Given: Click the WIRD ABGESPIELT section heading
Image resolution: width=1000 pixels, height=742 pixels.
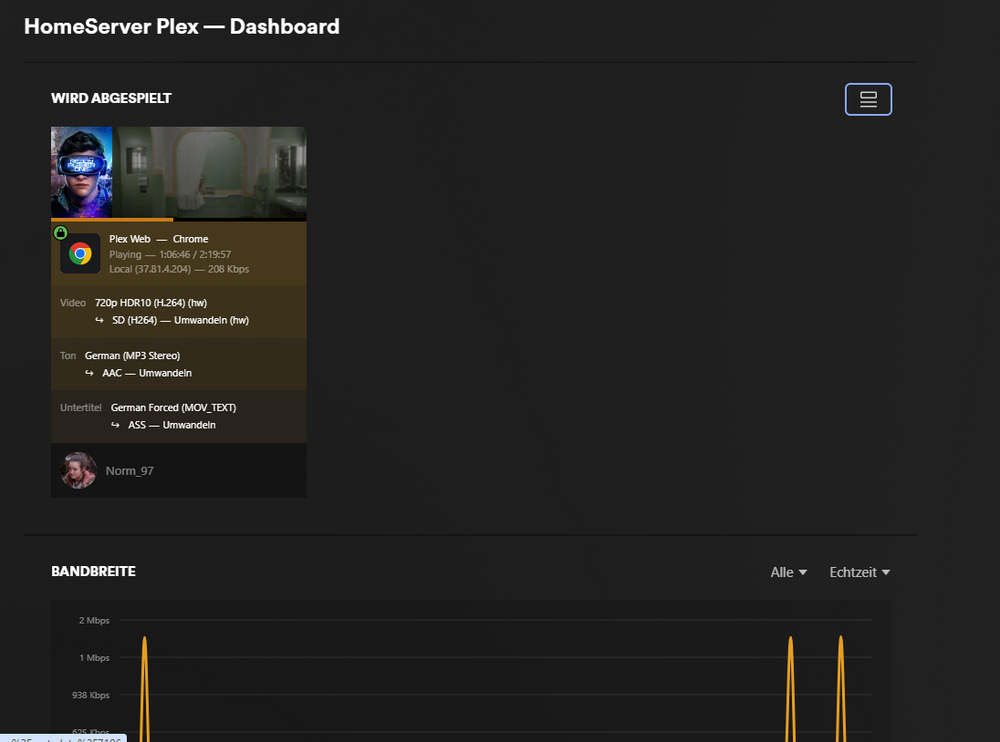Looking at the screenshot, I should 112,98.
